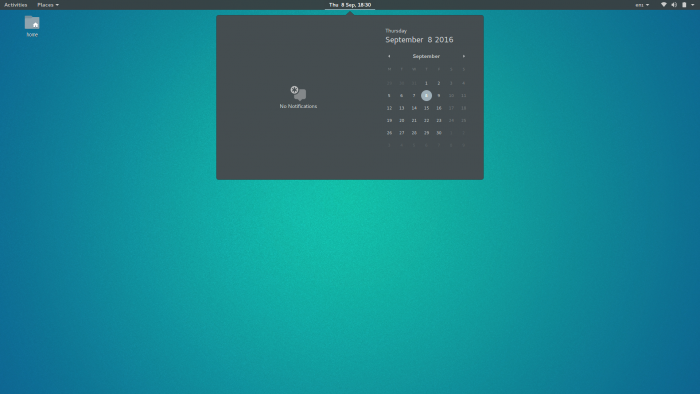Close calendar via top bar clock
Image resolution: width=700 pixels, height=394 pixels.
coord(350,5)
